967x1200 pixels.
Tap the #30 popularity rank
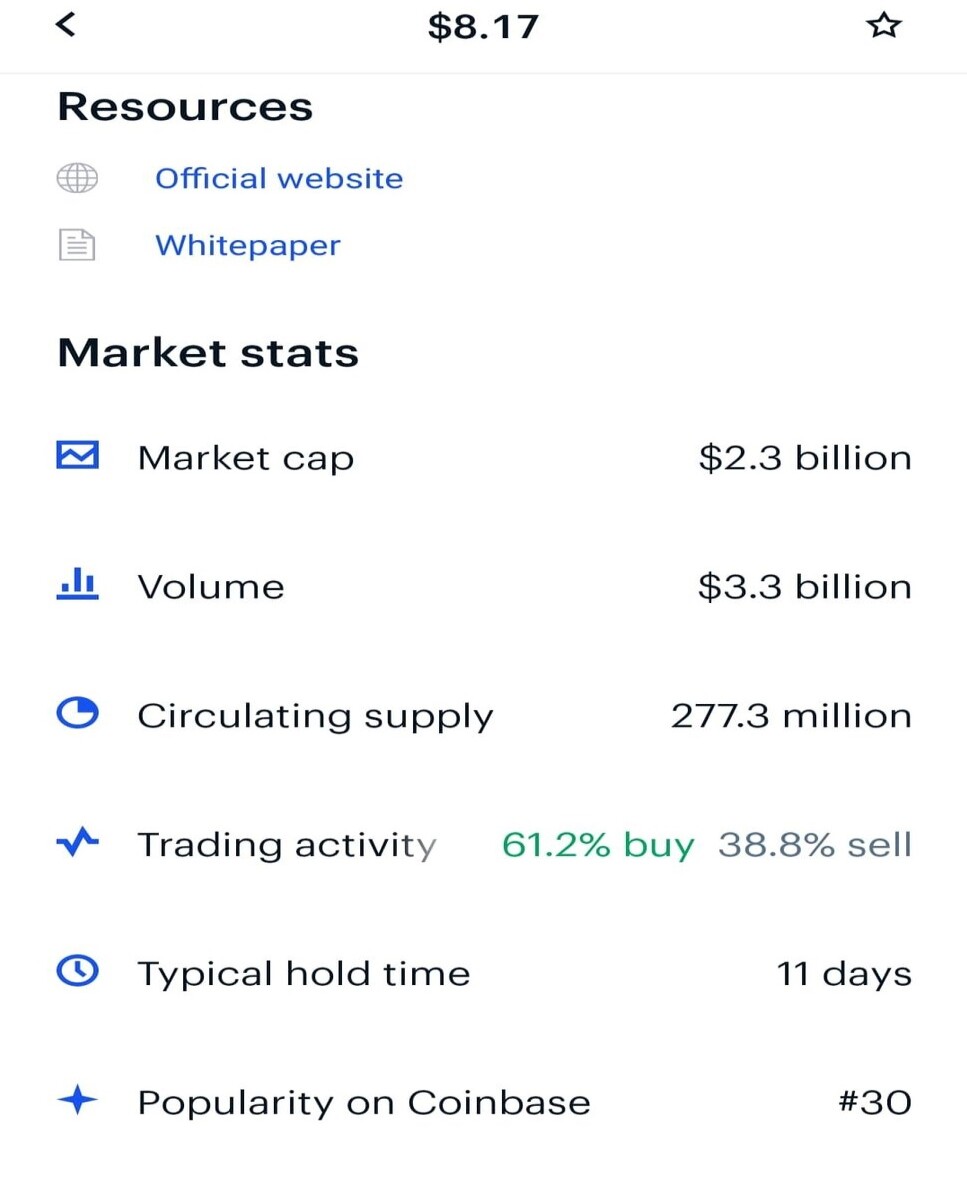pyautogui.click(x=874, y=1102)
